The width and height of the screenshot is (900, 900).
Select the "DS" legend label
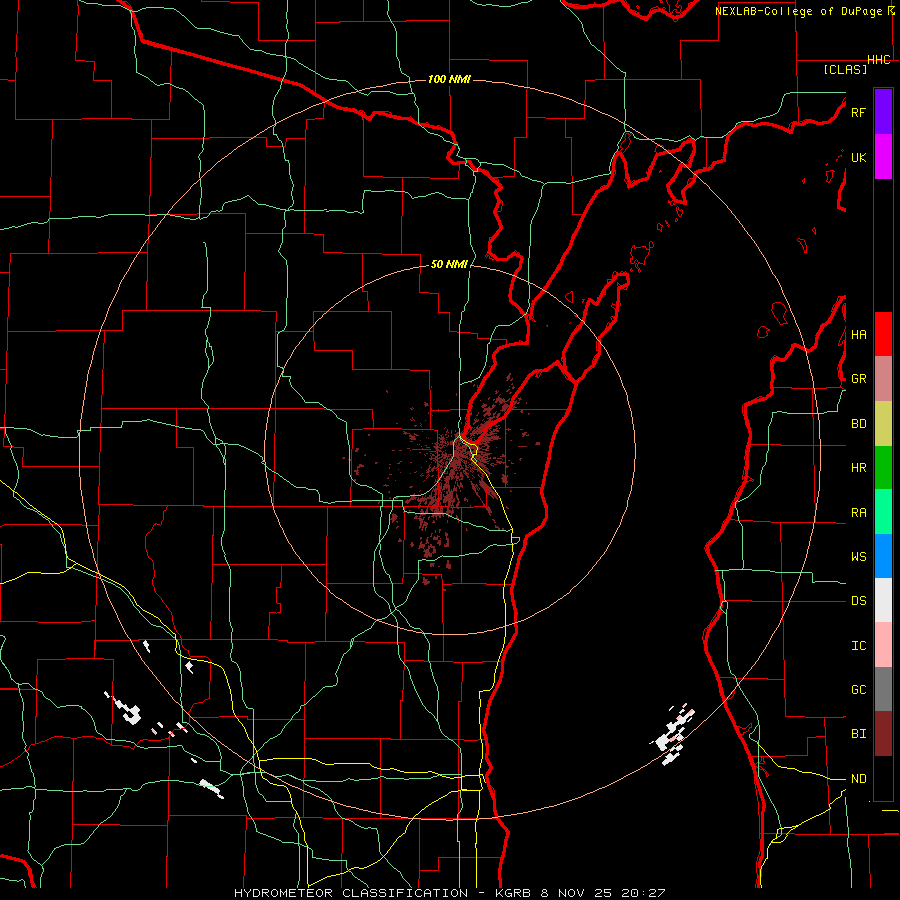pos(858,600)
